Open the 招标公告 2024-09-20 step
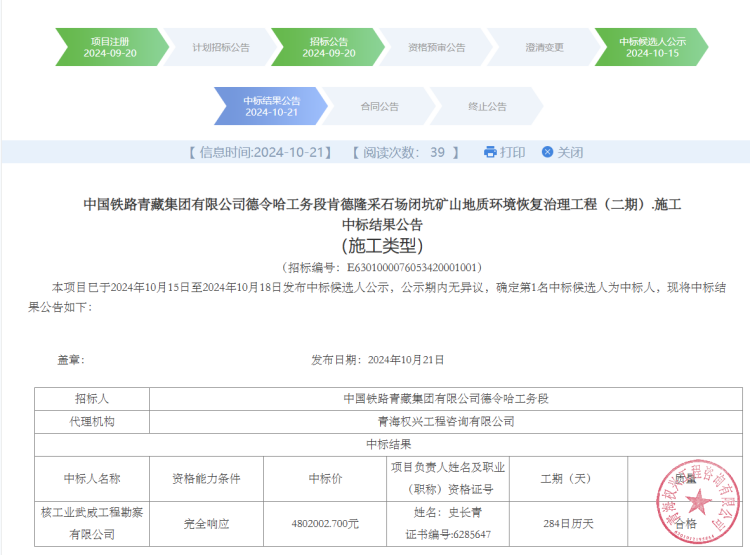750x555 pixels. click(x=328, y=47)
